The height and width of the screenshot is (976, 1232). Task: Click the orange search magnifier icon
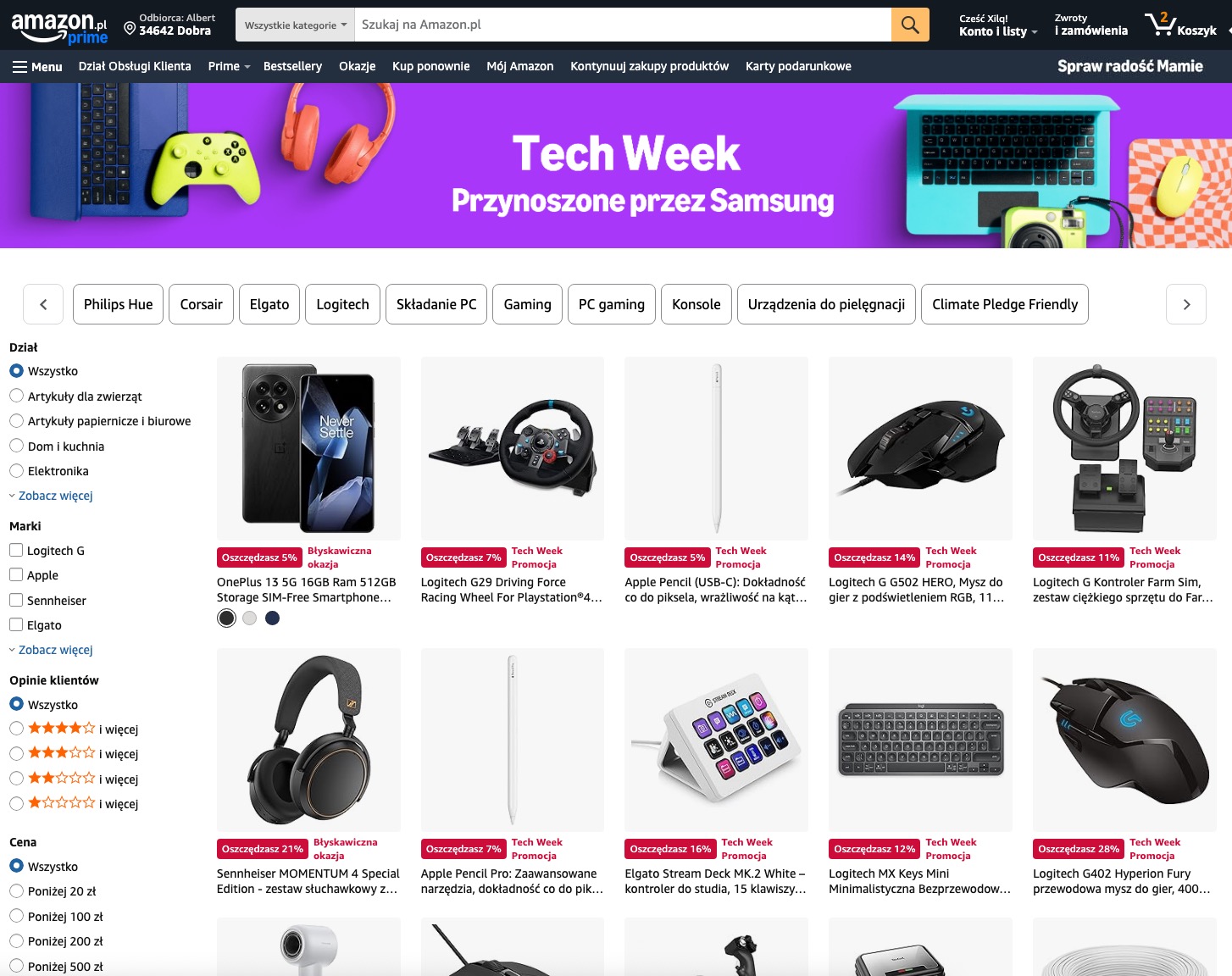click(910, 25)
